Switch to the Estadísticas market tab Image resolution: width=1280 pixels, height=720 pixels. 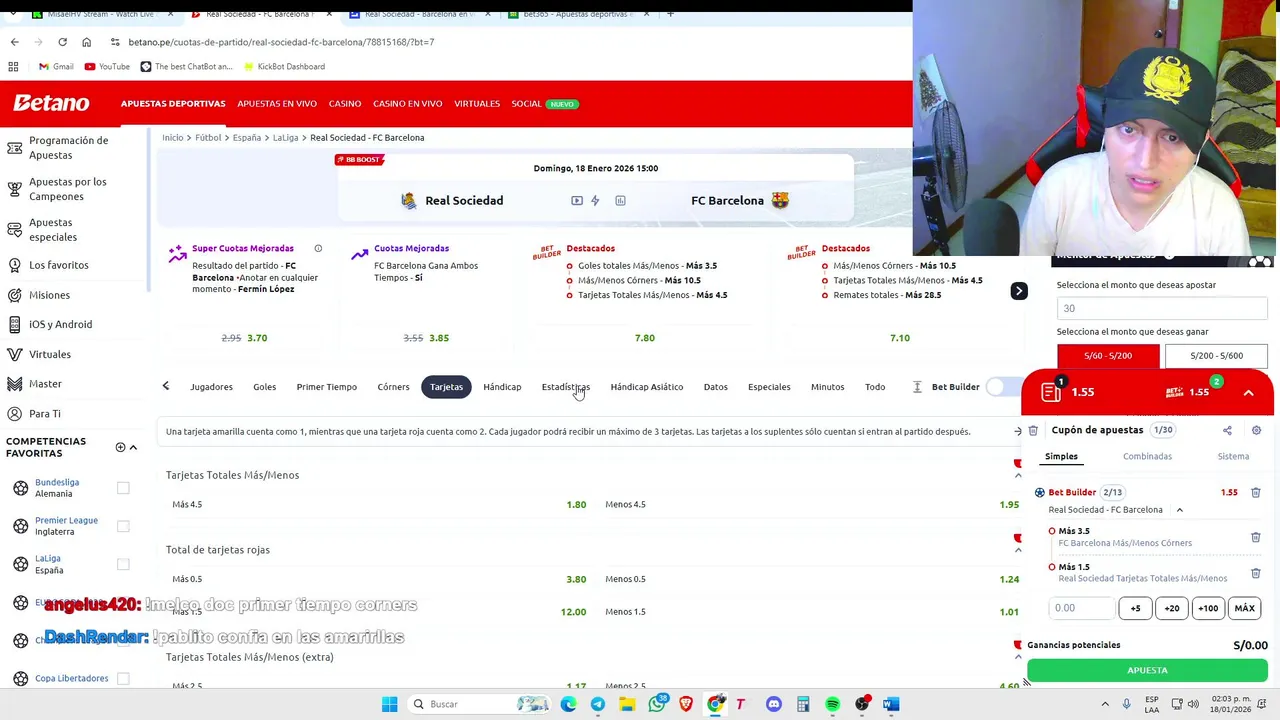[x=566, y=387]
